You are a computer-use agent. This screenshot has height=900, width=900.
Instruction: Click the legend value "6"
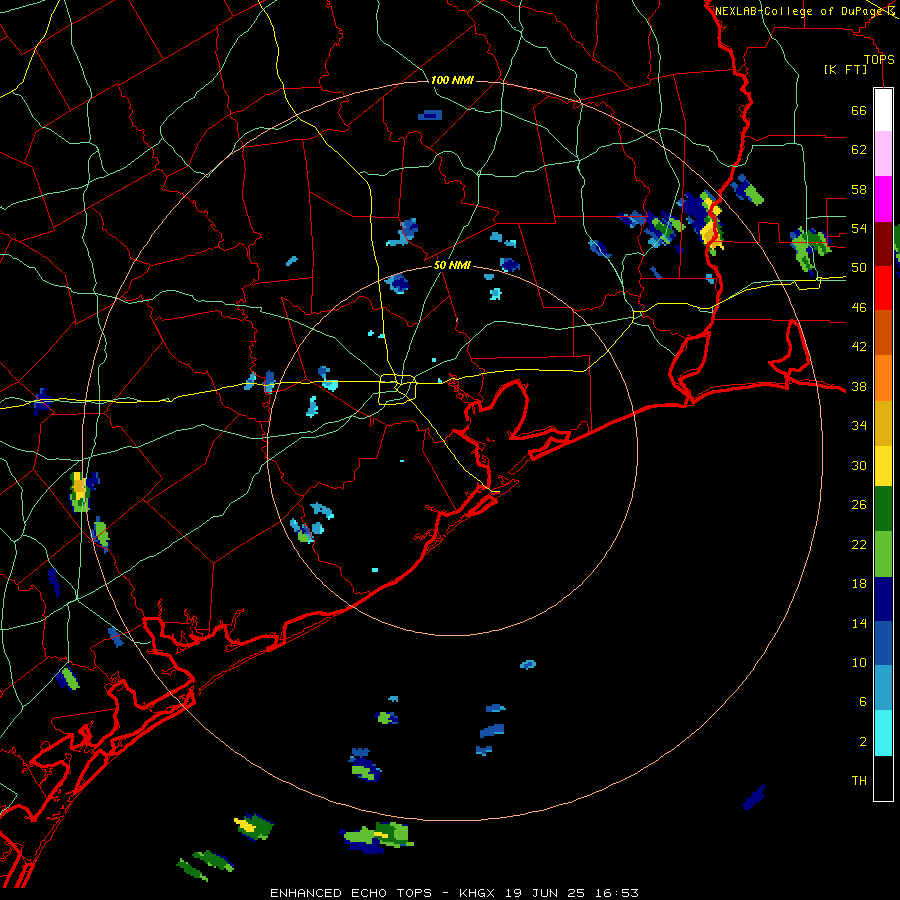(x=862, y=702)
